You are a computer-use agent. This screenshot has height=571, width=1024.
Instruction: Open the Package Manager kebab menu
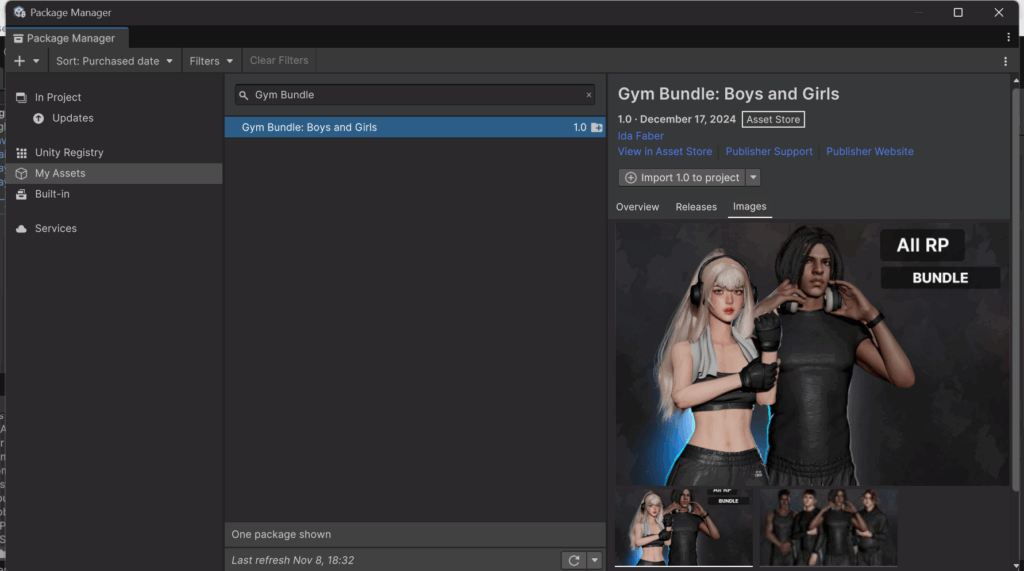tap(1005, 61)
